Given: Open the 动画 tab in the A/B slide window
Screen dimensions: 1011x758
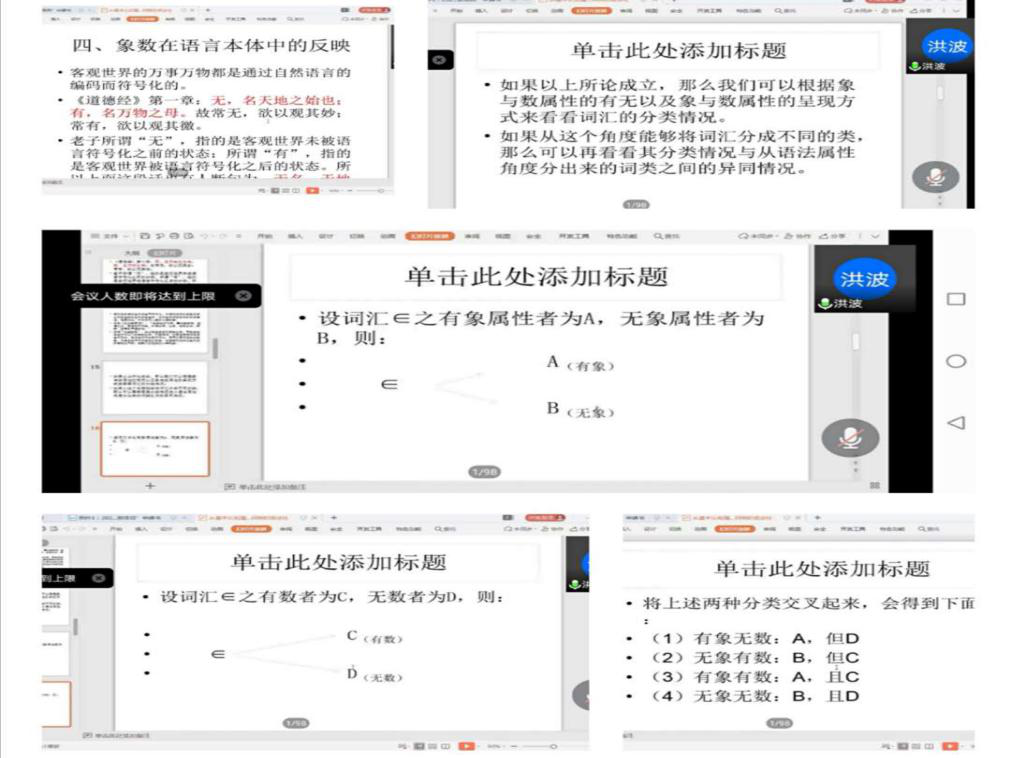Looking at the screenshot, I should [388, 237].
